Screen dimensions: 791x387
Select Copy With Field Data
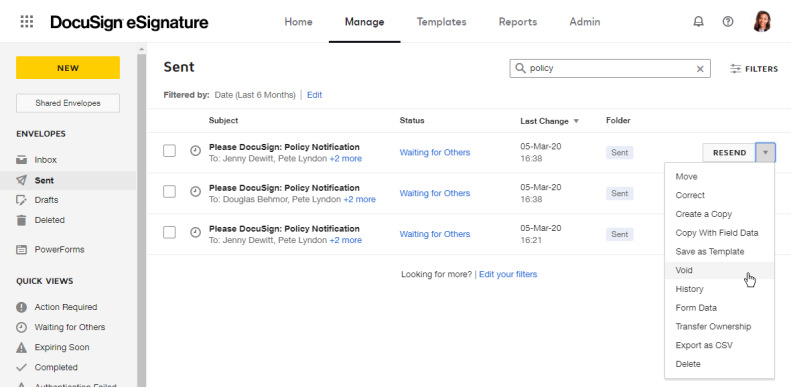point(719,233)
